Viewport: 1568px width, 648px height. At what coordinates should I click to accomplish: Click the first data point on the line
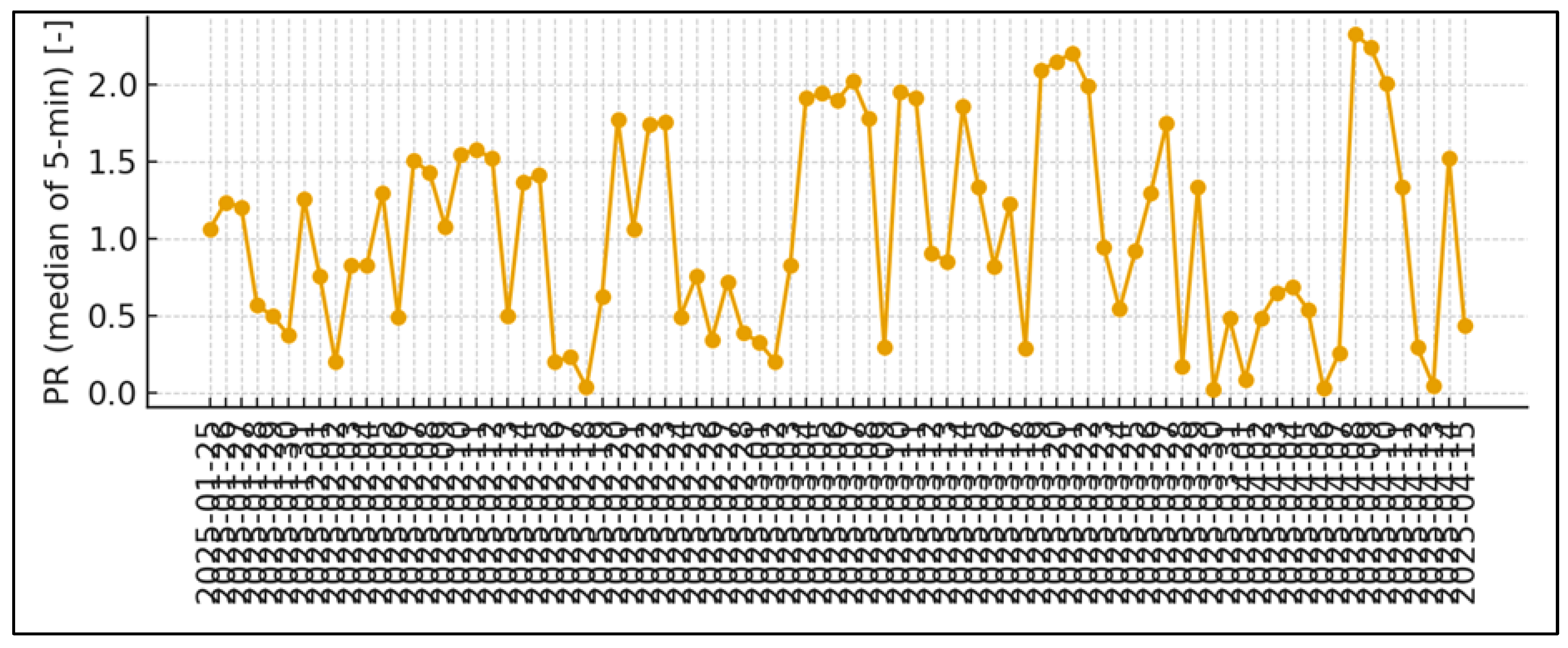[x=211, y=229]
